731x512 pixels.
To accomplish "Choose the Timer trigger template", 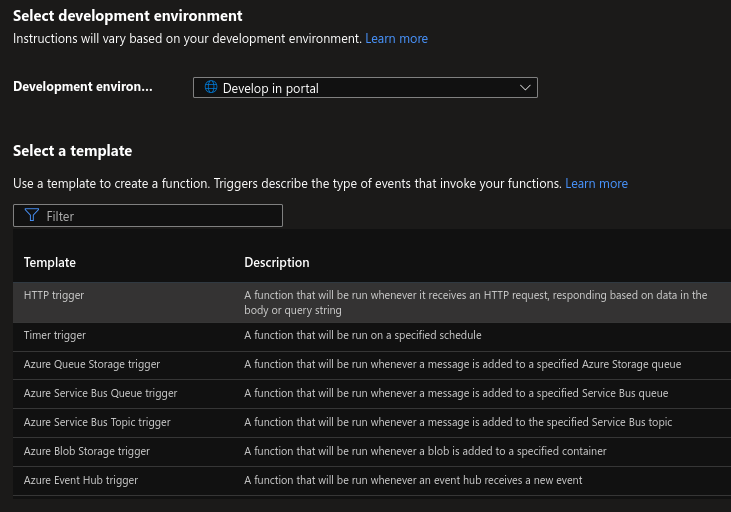I will 55,335.
